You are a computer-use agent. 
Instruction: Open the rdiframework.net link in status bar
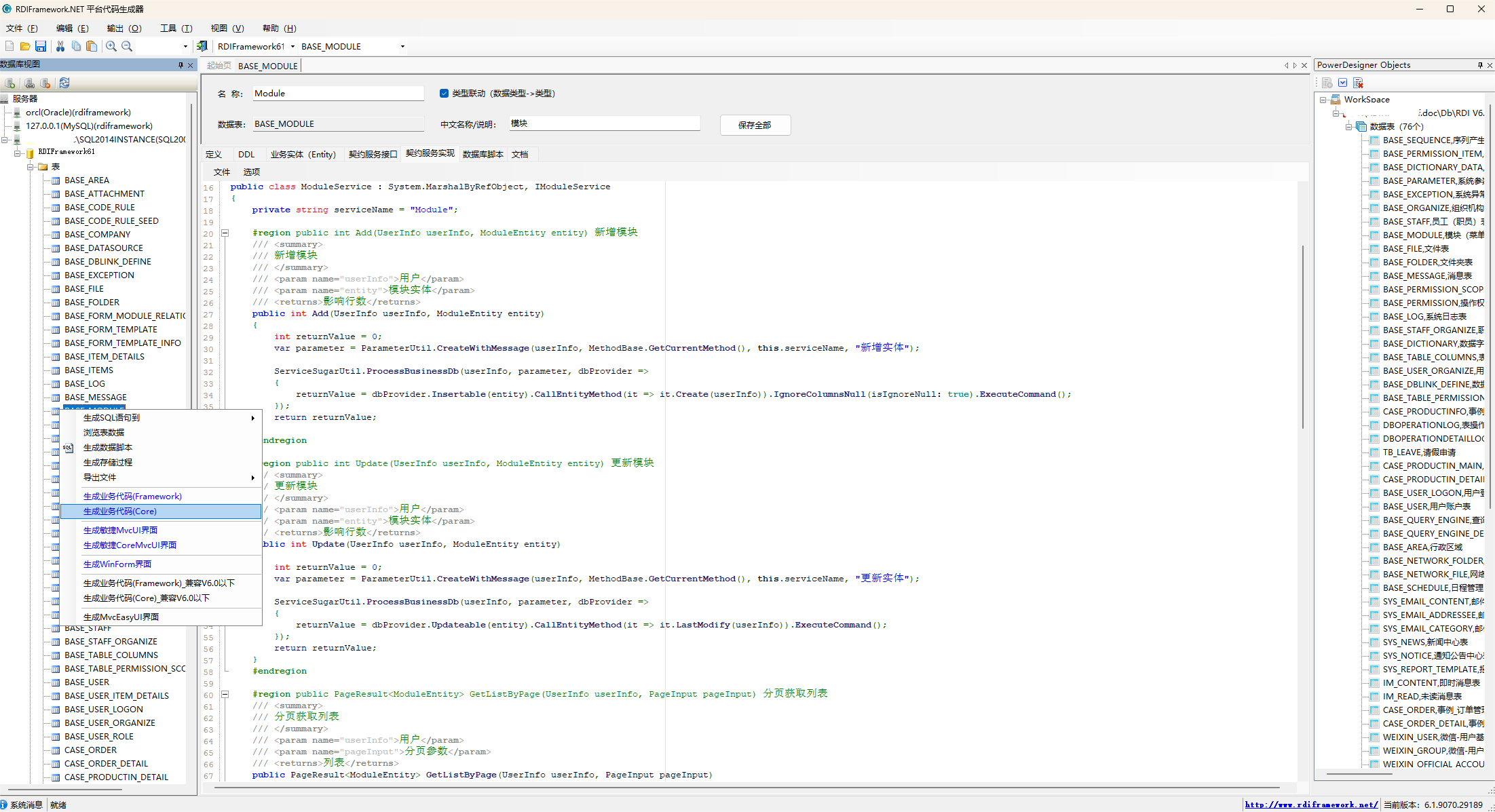point(1310,805)
